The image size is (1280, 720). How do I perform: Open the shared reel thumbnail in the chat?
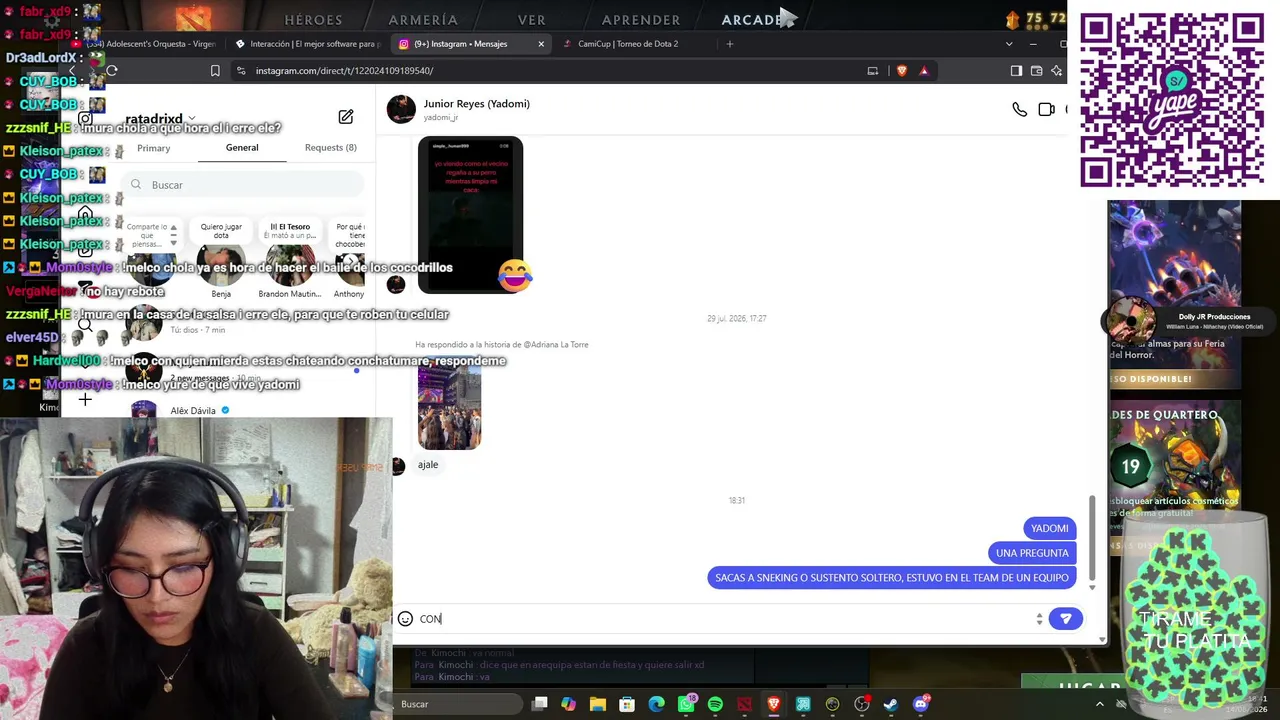[x=470, y=214]
